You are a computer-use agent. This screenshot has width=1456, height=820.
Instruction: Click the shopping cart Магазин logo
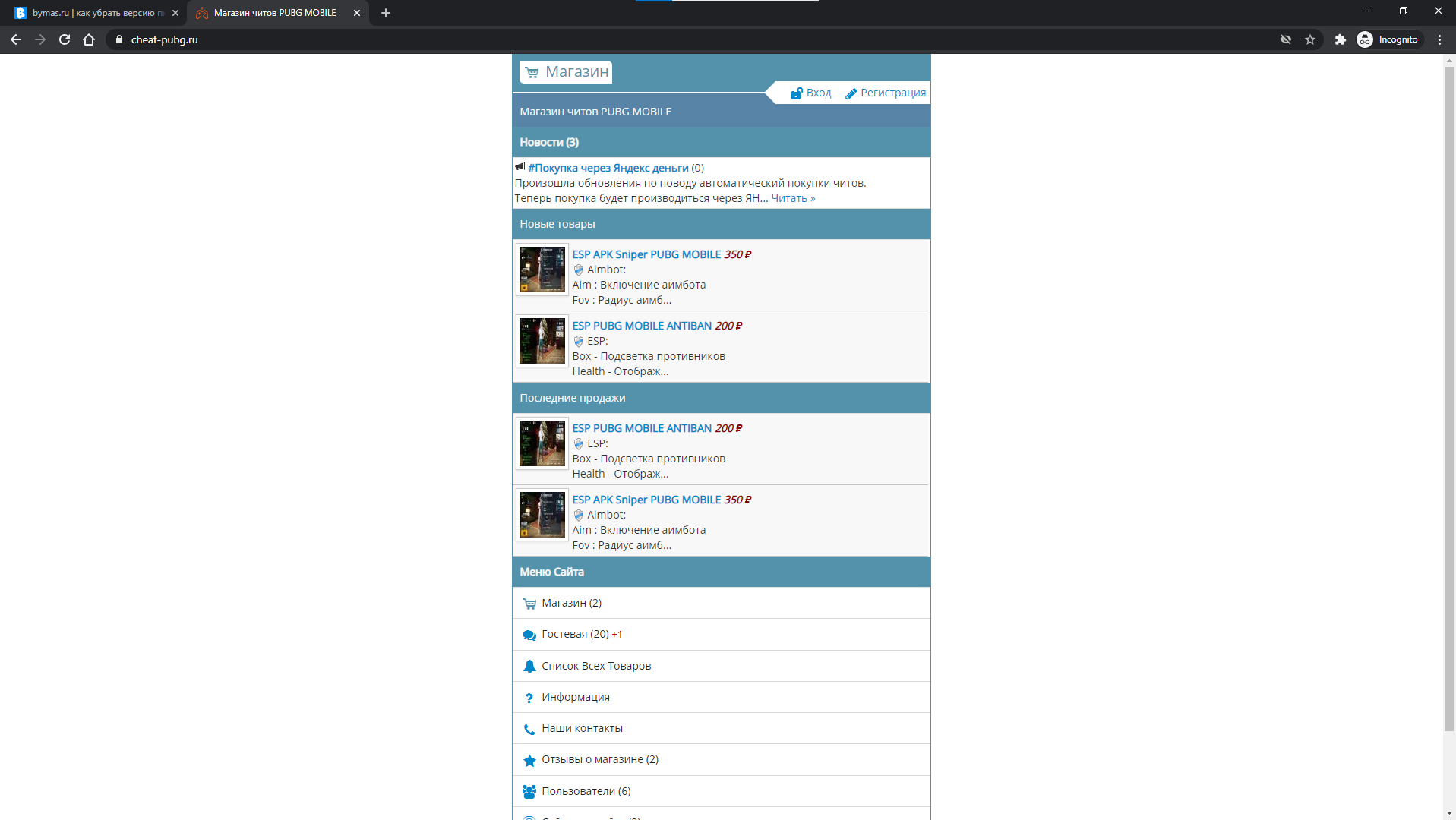[x=566, y=71]
